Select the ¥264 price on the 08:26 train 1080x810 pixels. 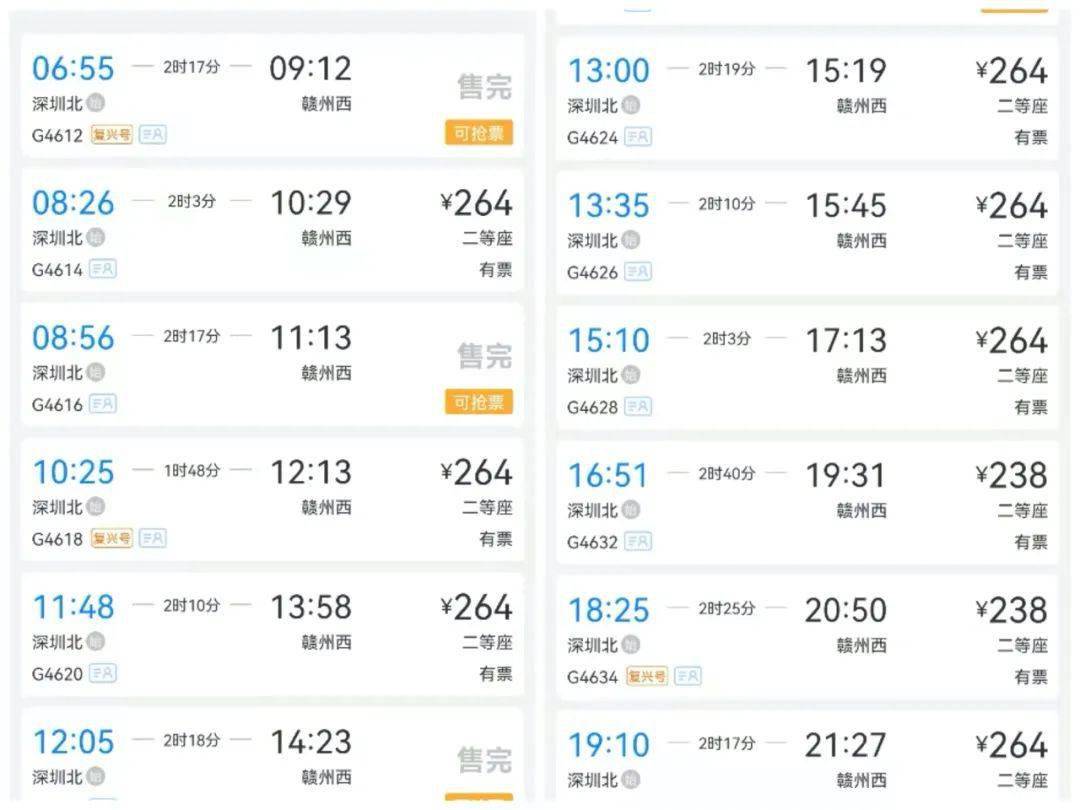(x=477, y=203)
